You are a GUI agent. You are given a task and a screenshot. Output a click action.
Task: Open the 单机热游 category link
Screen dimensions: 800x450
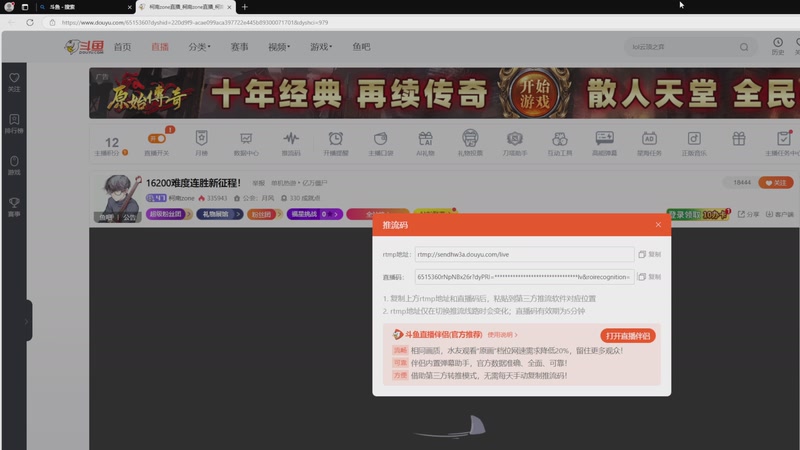(x=283, y=183)
